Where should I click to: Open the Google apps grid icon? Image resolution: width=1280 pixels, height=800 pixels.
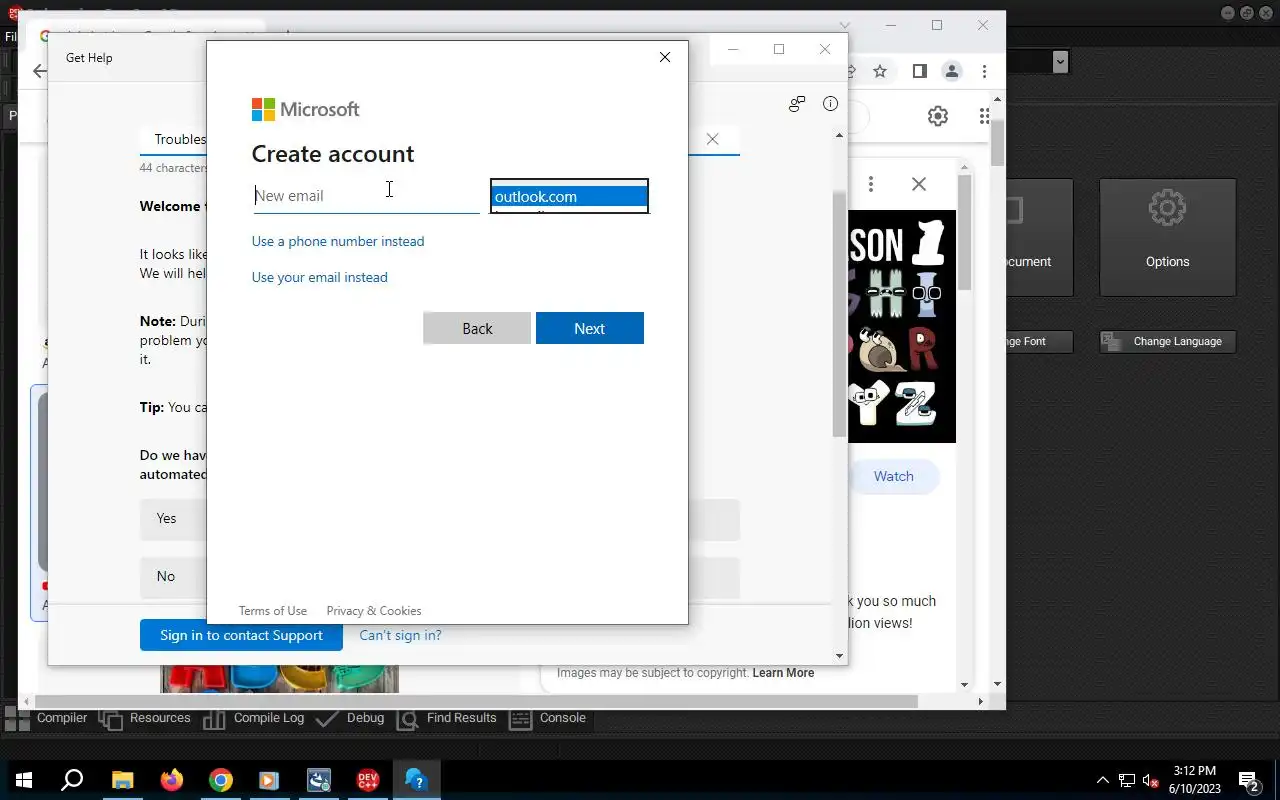(986, 116)
